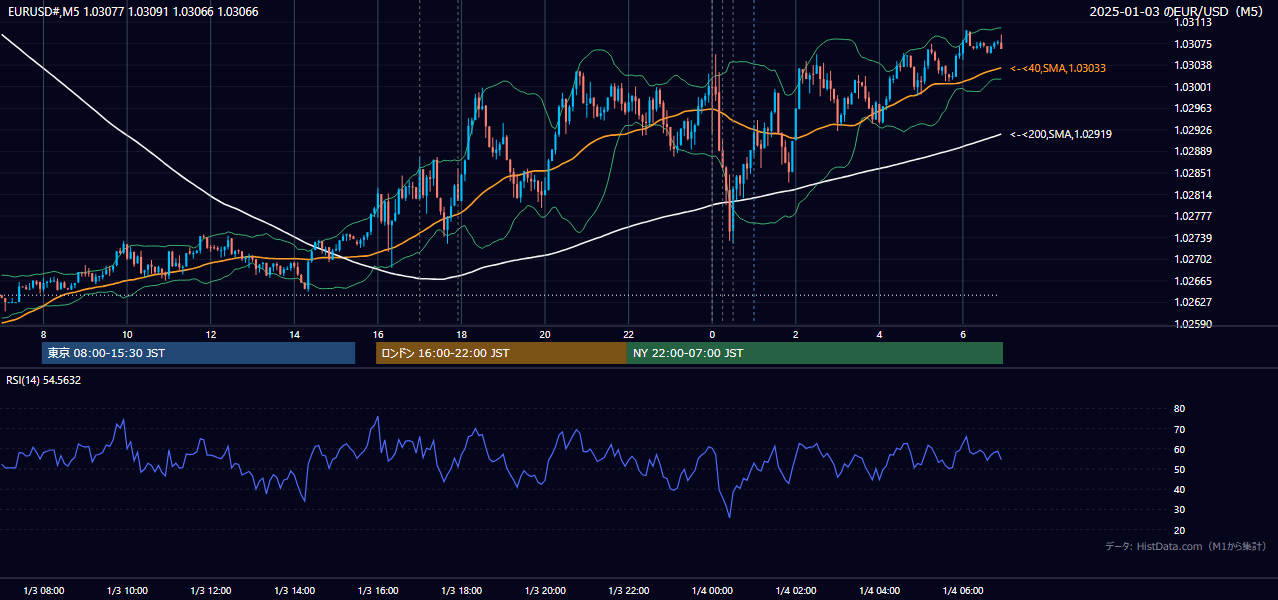Screen dimensions: 1278x600
Task: Click the RSI scale level 40
Action: 1179,489
